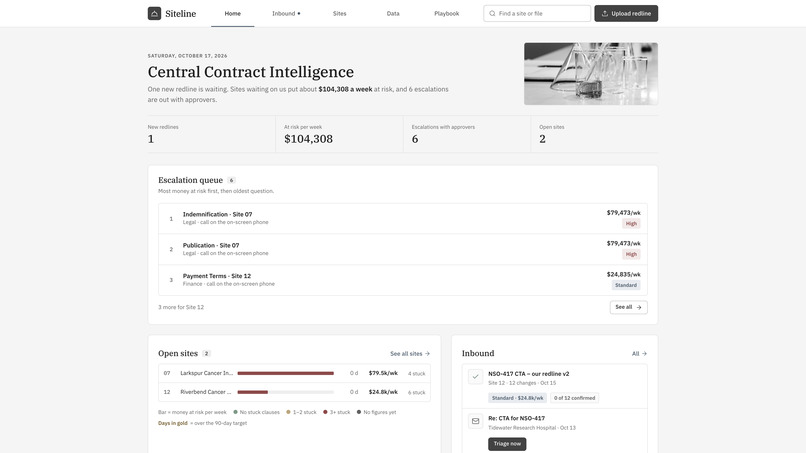
Task: Click the At risk per week $104,308 stat
Action: click(x=339, y=134)
